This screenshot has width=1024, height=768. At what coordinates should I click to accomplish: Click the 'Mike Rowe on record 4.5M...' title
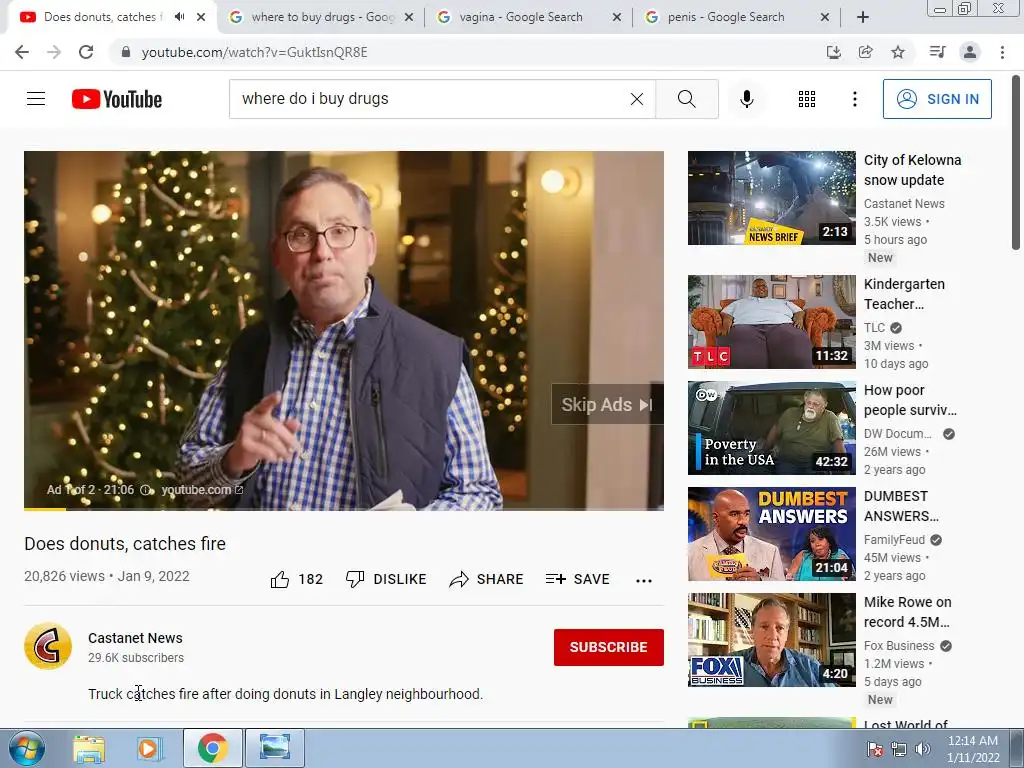[907, 612]
